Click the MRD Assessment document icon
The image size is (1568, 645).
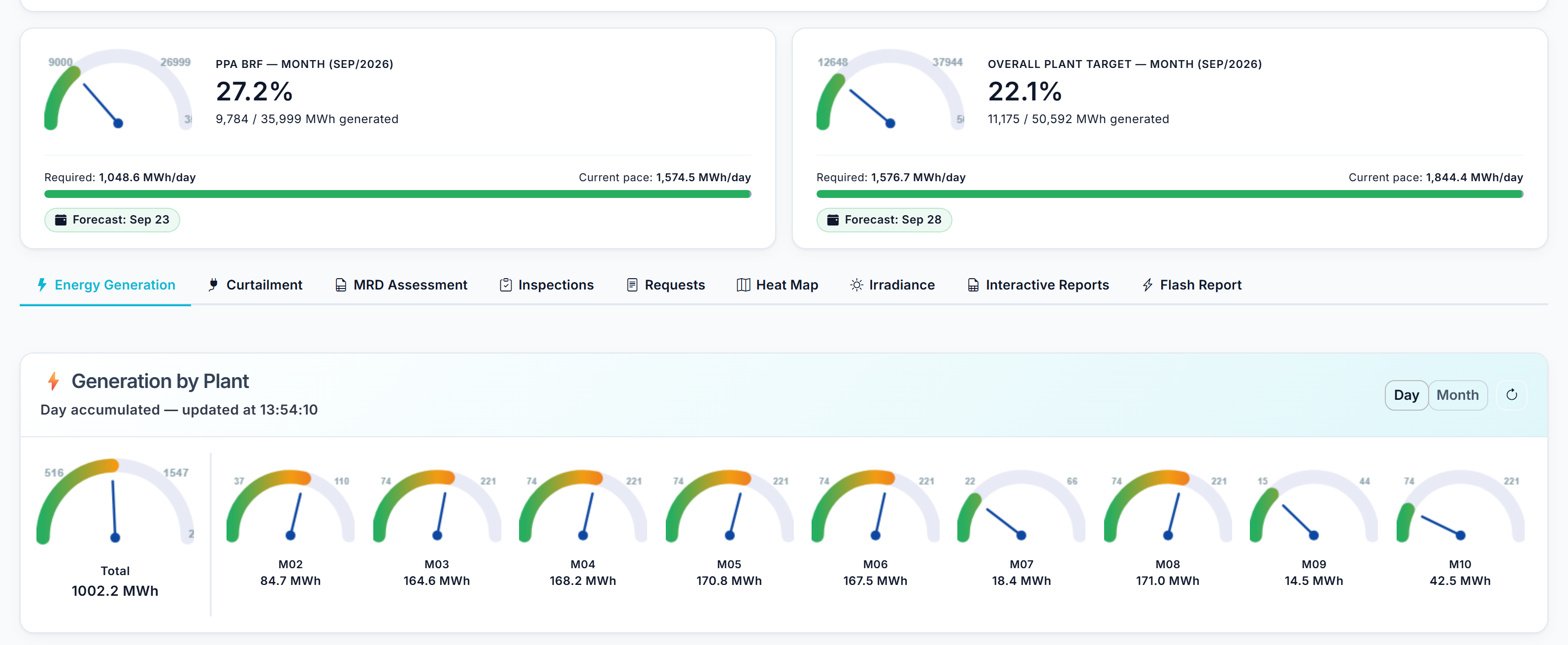(x=341, y=285)
